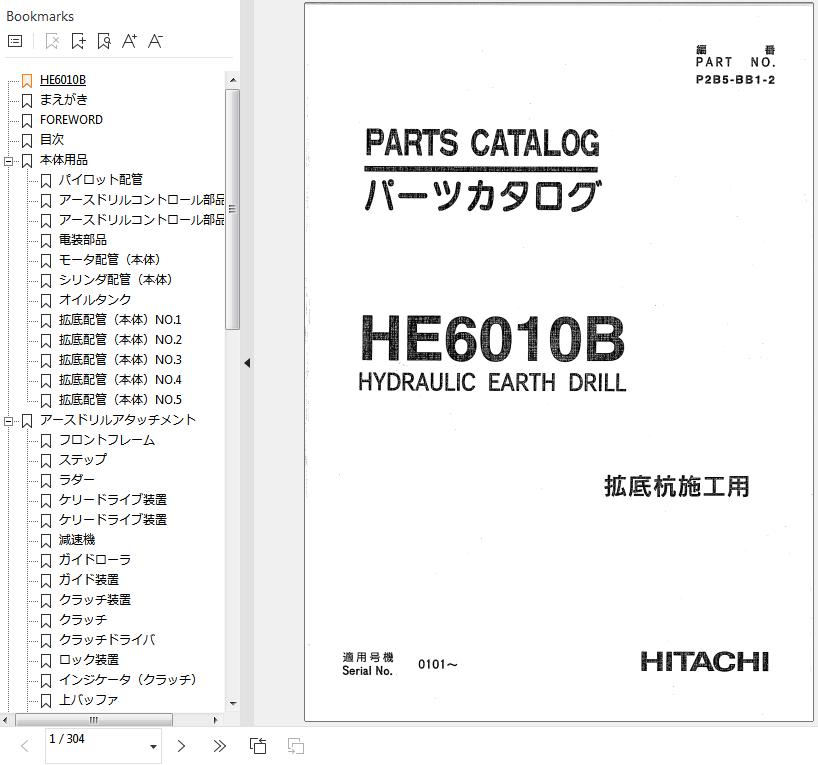Image resolution: width=818 pixels, height=765 pixels.
Task: Open the ステップ bookmark
Action: click(x=82, y=460)
